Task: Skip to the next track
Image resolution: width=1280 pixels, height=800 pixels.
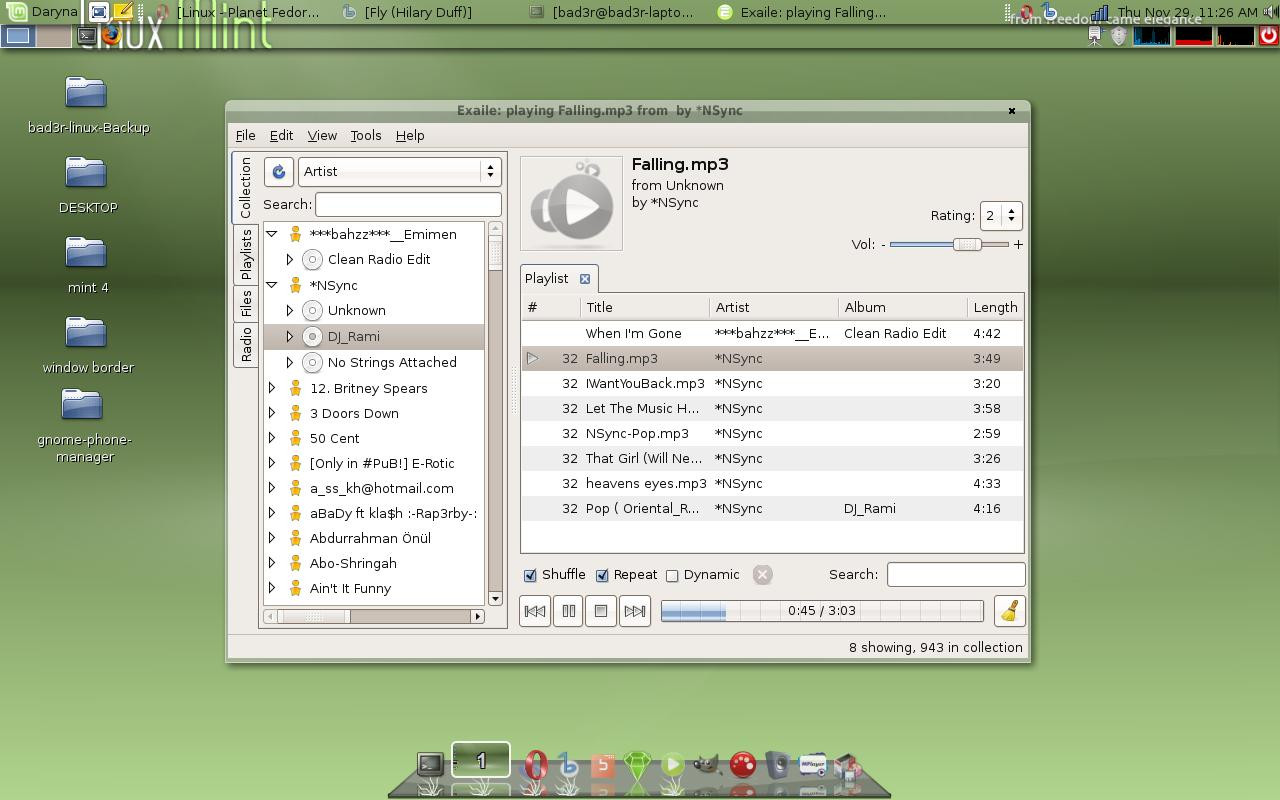Action: 634,611
